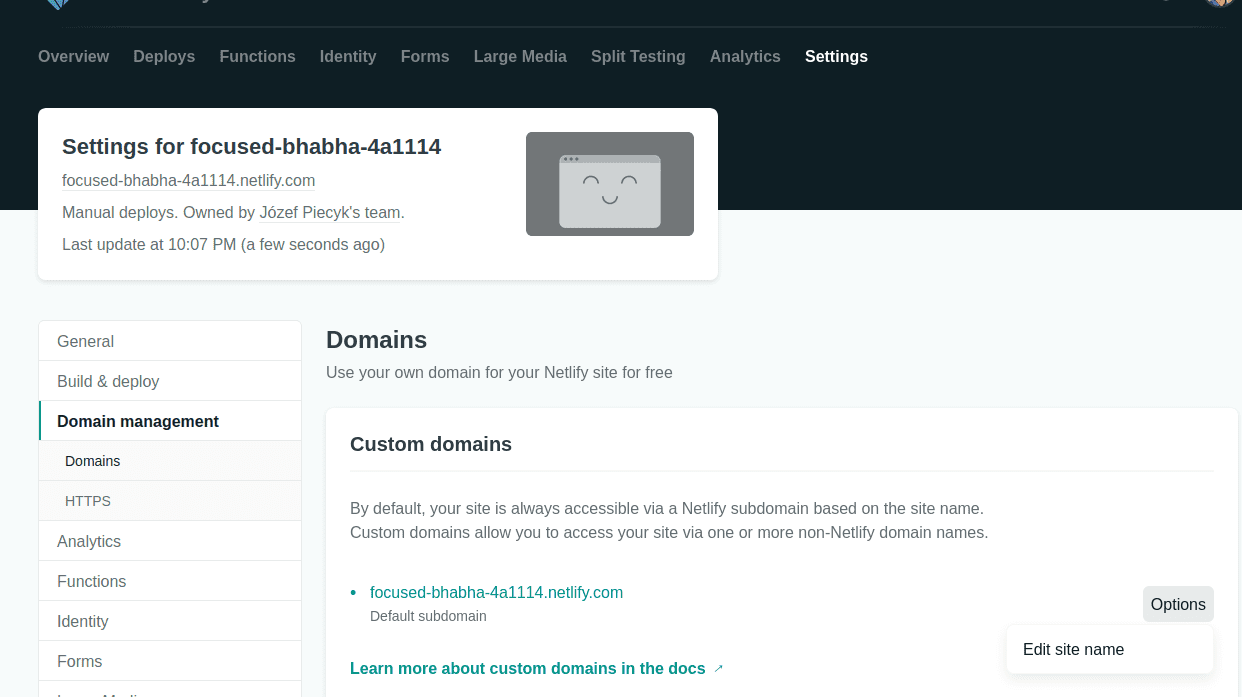The image size is (1242, 697).
Task: Choose Edit site name from the menu
Action: coord(1073,650)
